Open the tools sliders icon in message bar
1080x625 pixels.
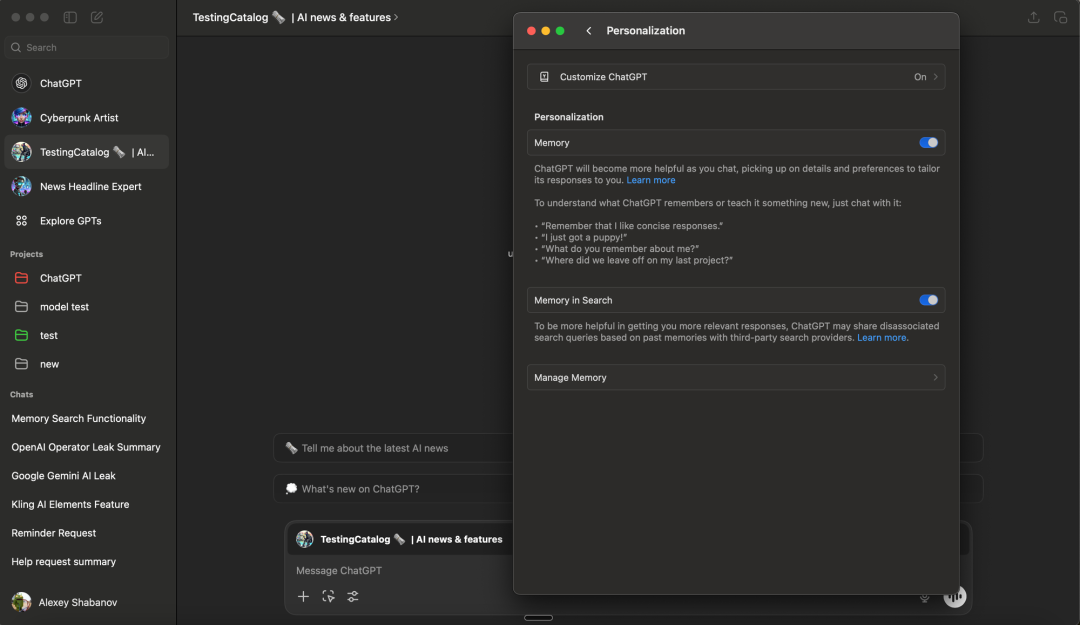(x=353, y=596)
